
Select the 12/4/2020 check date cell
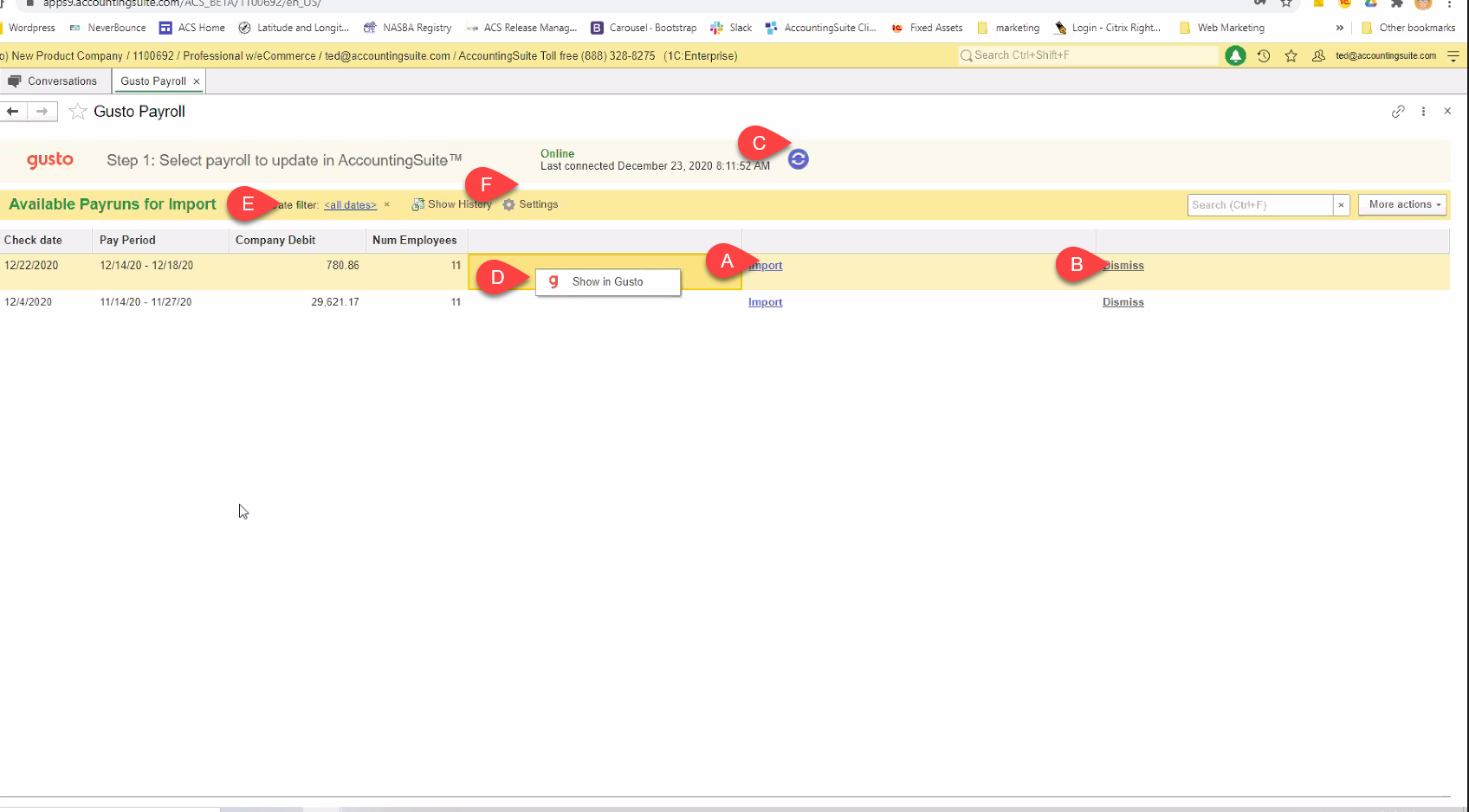click(29, 302)
